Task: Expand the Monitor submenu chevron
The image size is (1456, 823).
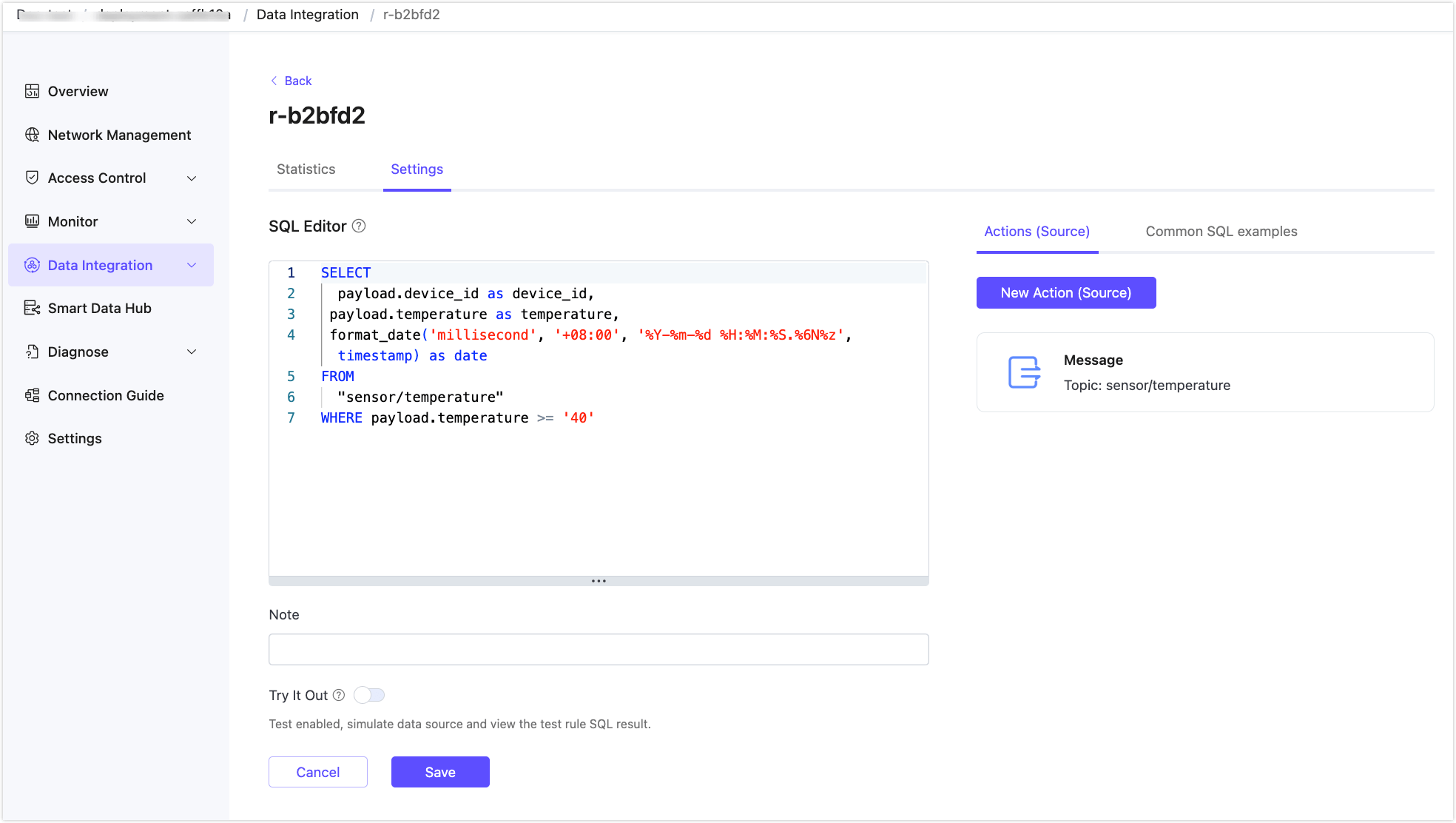Action: (x=192, y=221)
